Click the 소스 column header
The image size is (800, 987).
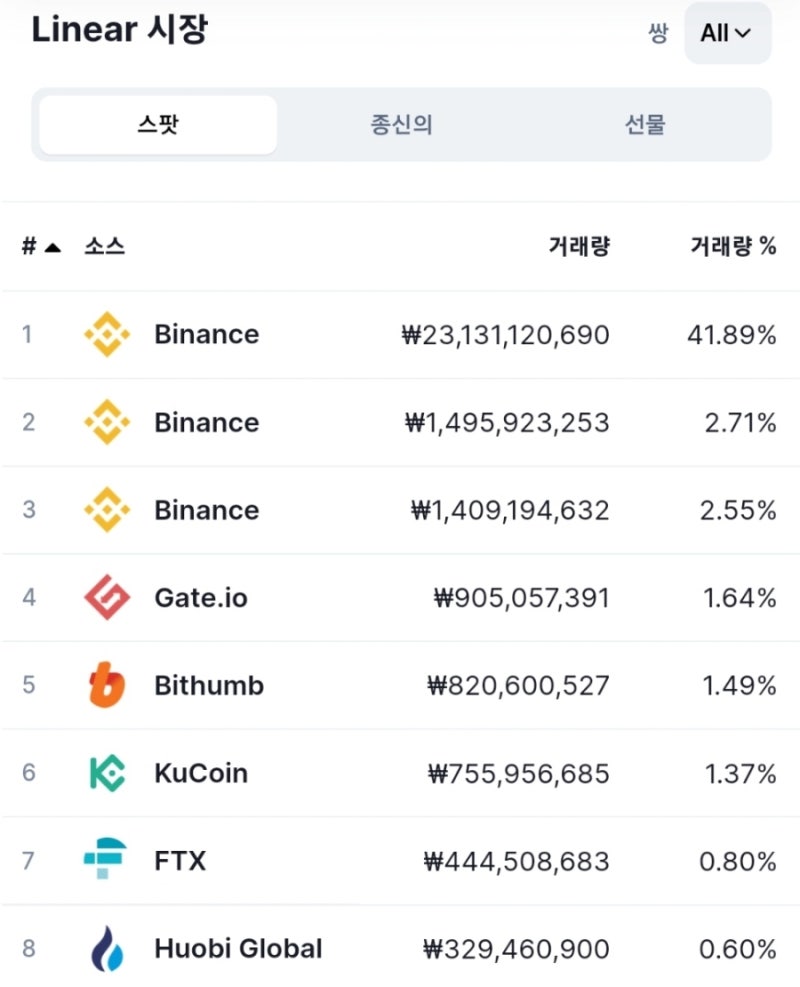tap(104, 246)
